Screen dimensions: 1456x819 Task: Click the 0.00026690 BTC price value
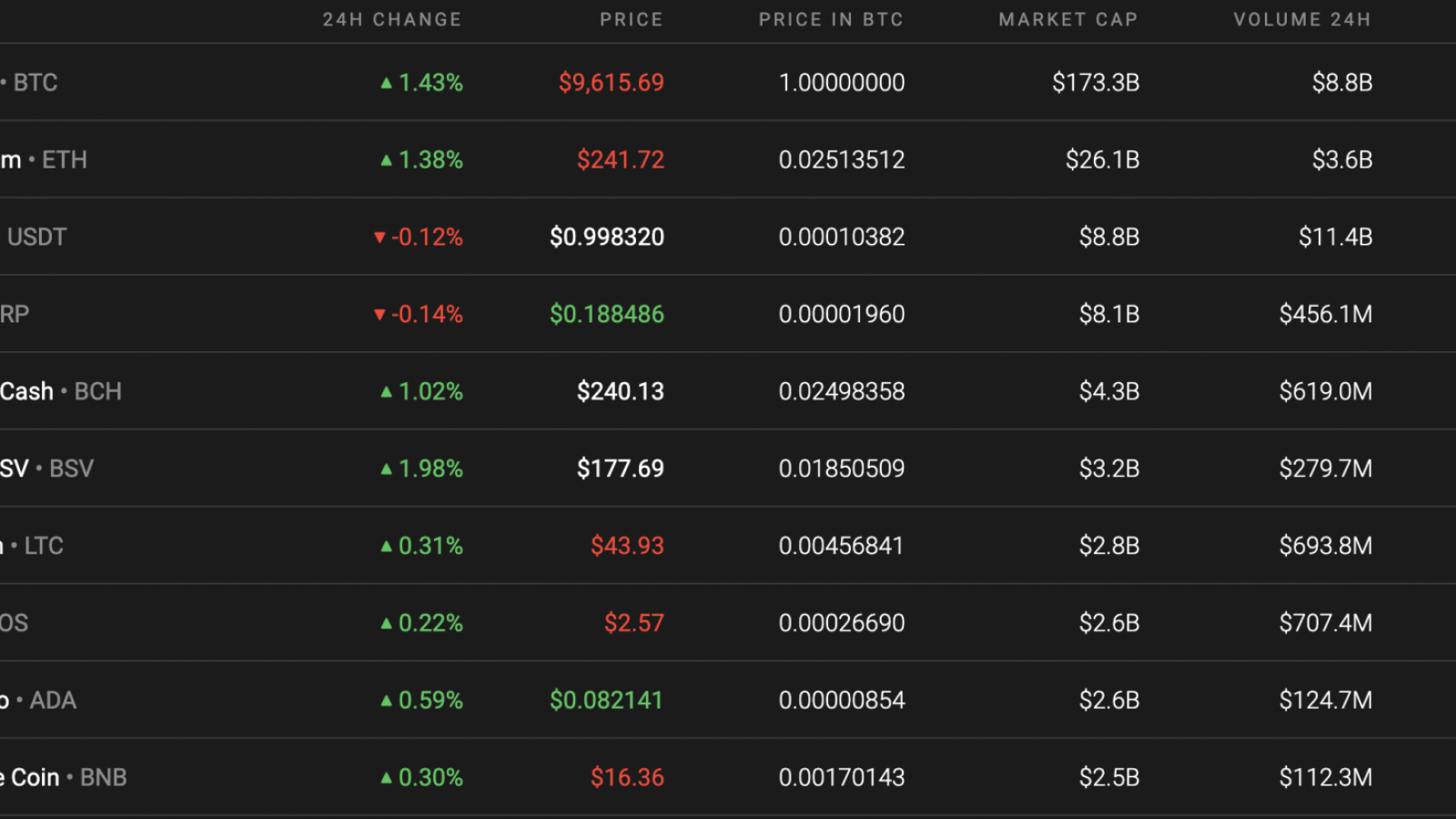click(842, 623)
